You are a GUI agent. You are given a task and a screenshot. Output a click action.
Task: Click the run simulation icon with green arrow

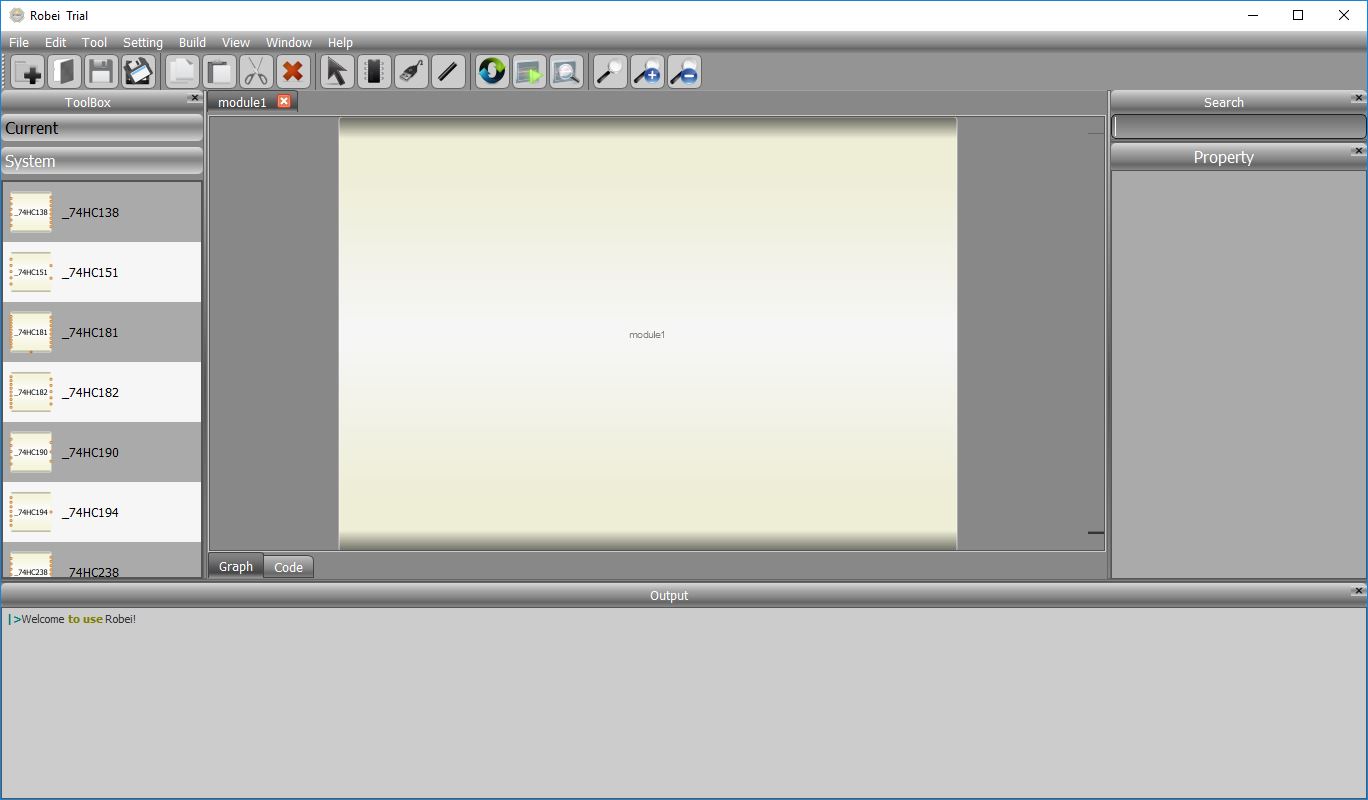(x=529, y=72)
